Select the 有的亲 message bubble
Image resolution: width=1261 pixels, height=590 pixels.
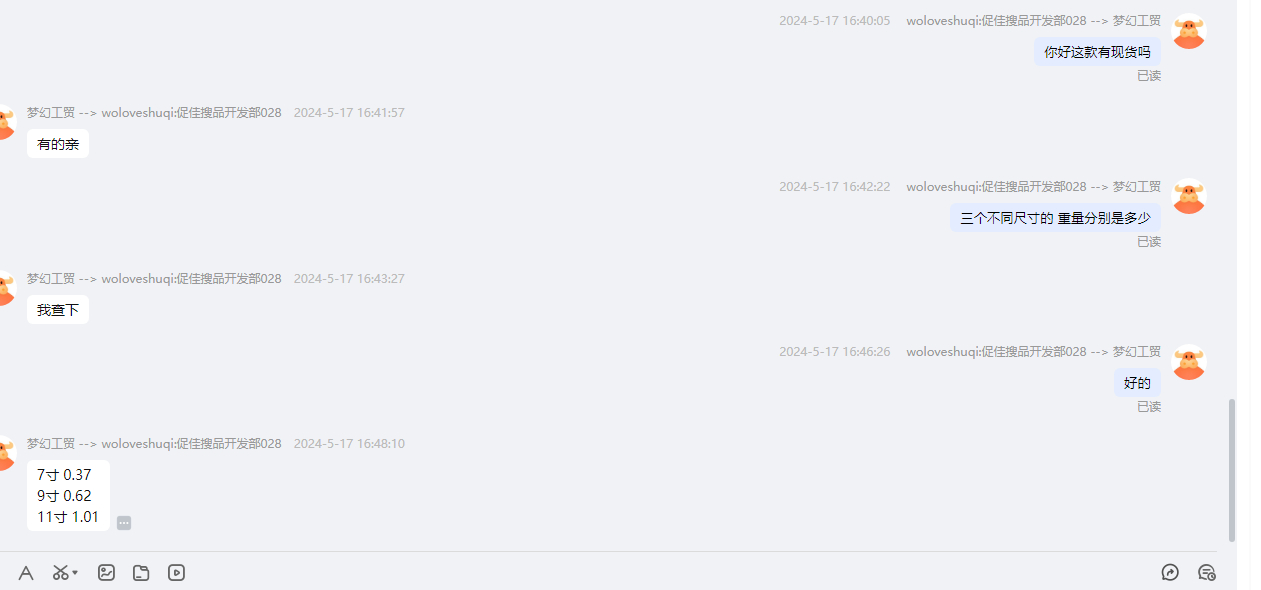click(x=58, y=144)
